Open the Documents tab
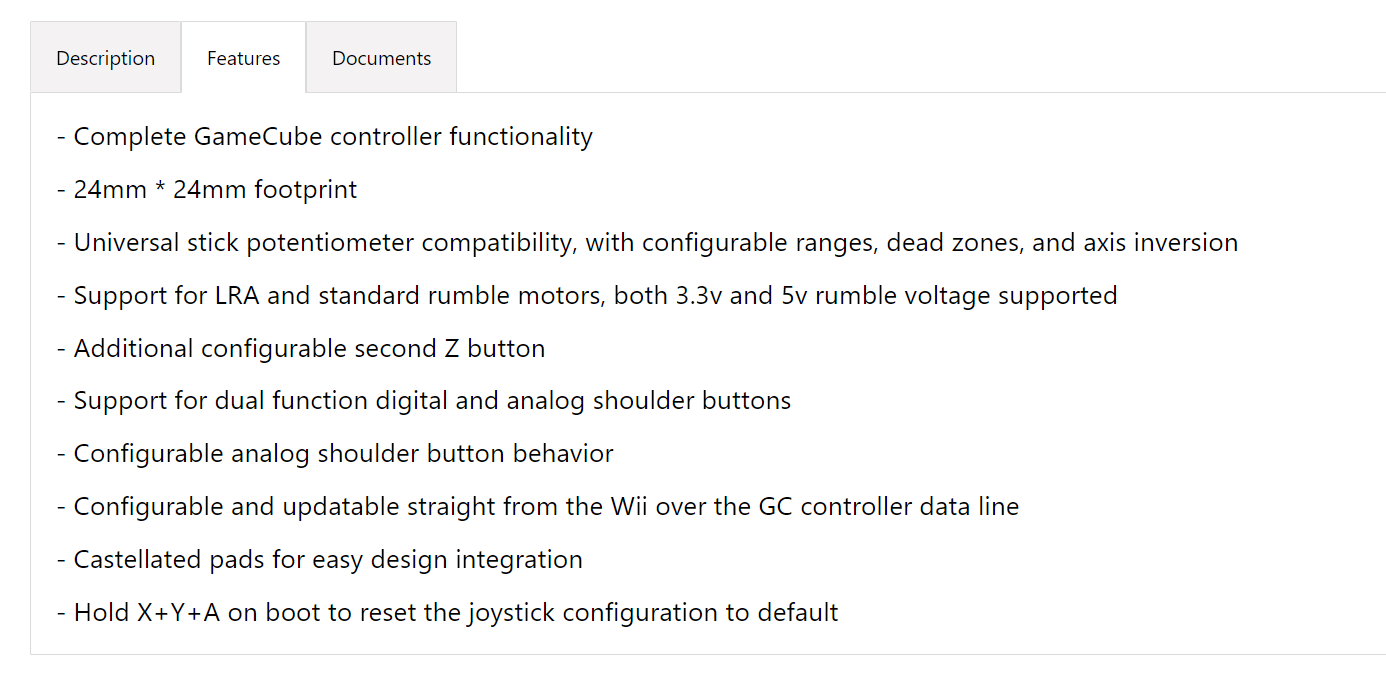Image resolution: width=1386 pixels, height=695 pixels. click(381, 58)
